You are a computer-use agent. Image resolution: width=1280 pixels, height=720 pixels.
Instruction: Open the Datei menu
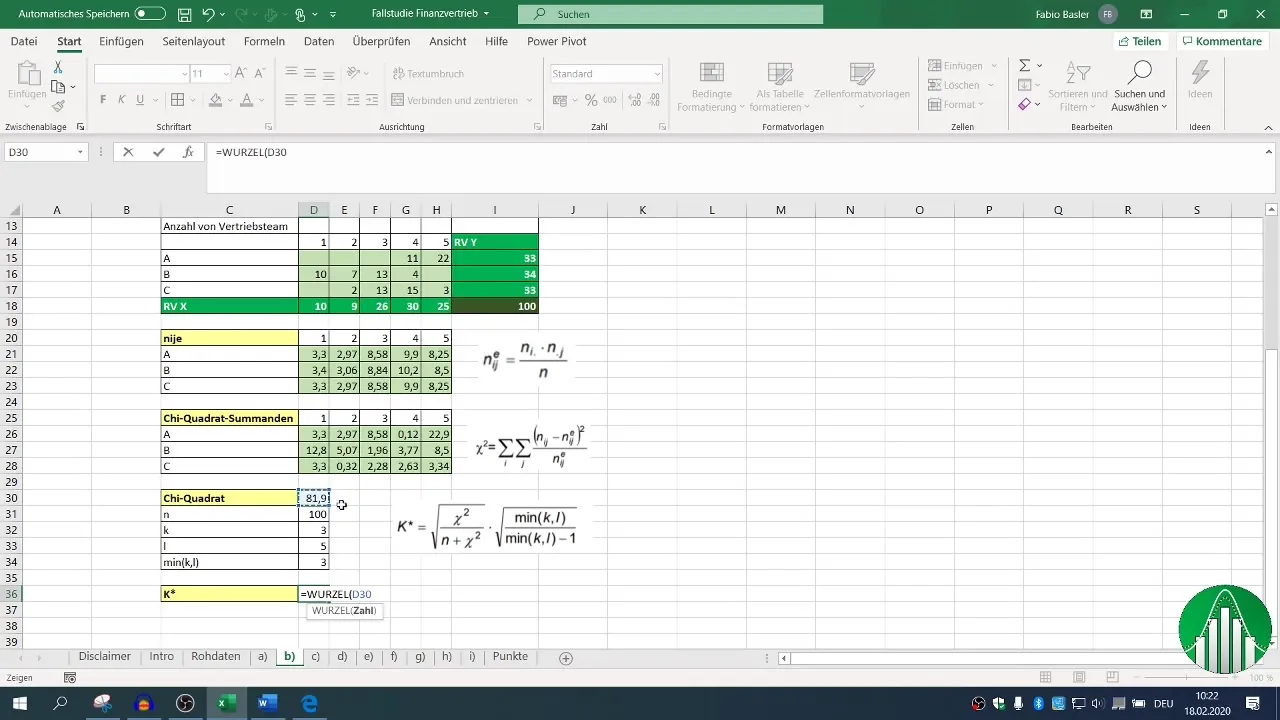24,41
